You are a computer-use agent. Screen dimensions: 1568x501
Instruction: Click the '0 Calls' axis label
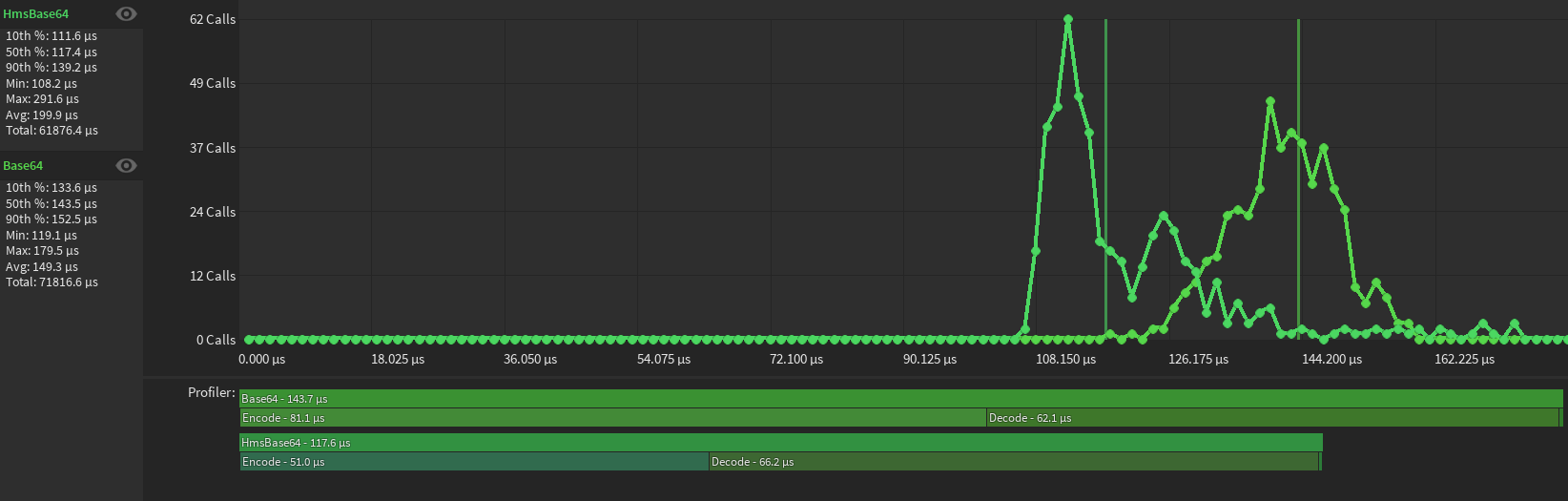pyautogui.click(x=217, y=340)
